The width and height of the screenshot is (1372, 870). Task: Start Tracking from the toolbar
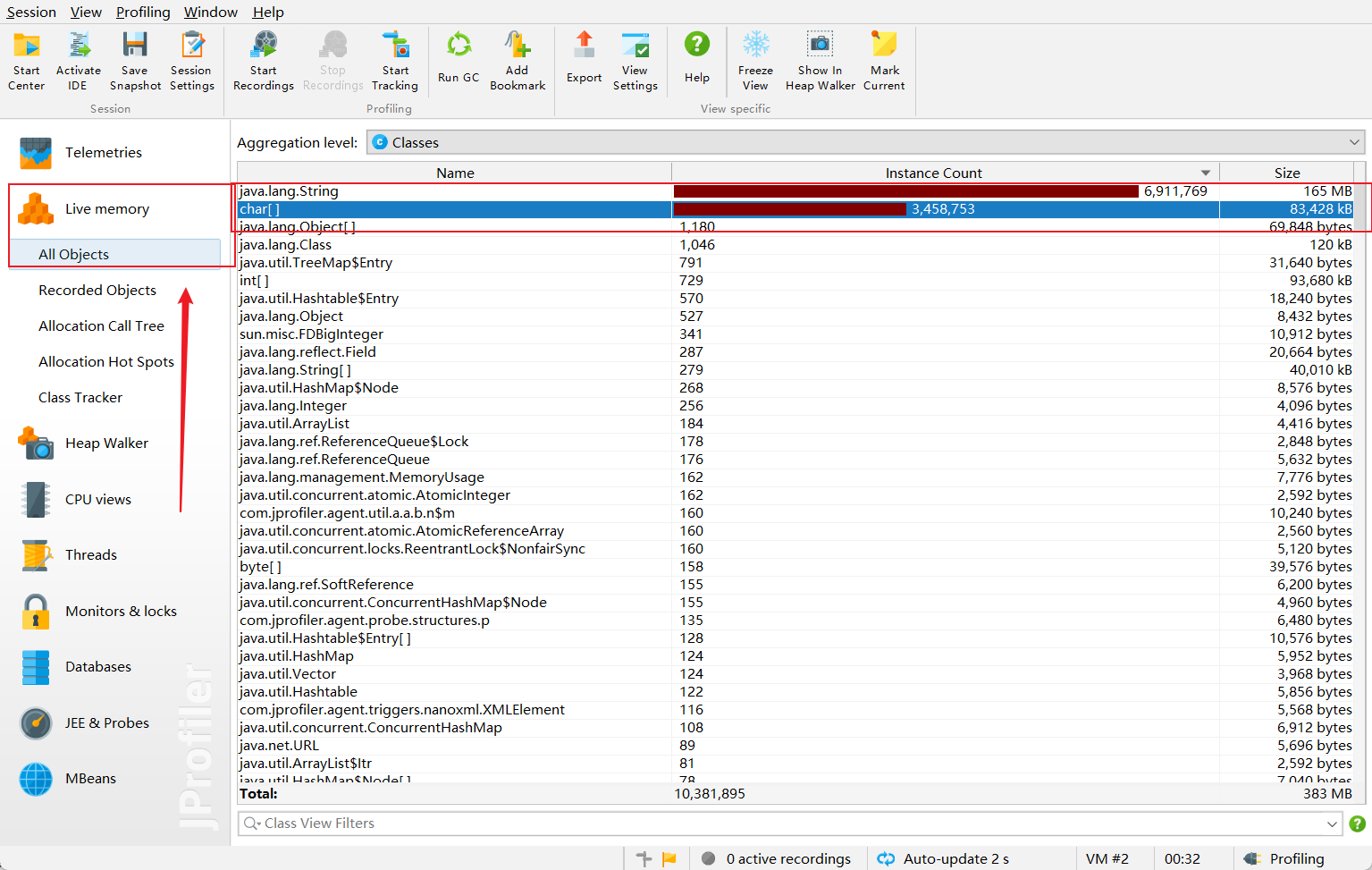coord(395,61)
